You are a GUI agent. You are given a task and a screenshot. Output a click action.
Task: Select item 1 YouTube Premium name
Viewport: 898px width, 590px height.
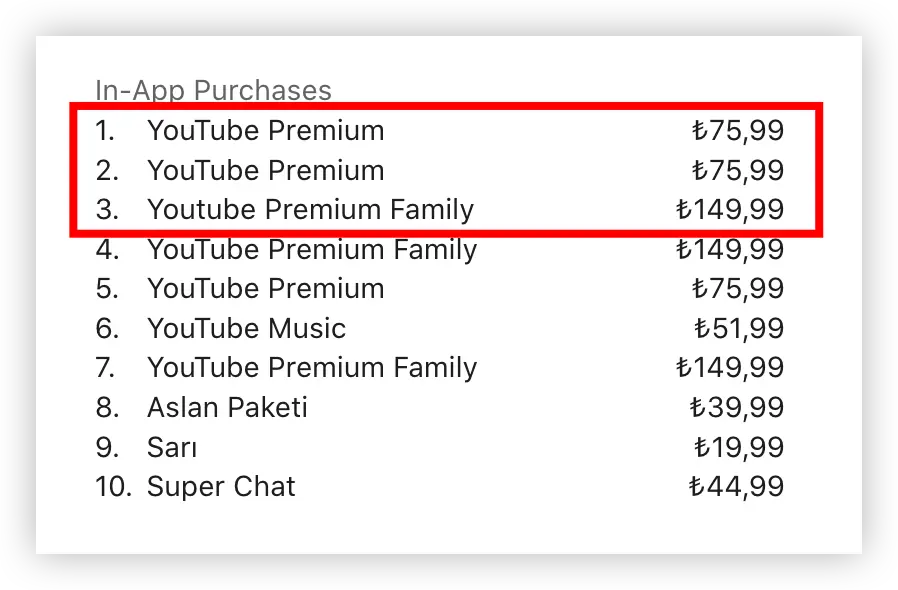266,131
